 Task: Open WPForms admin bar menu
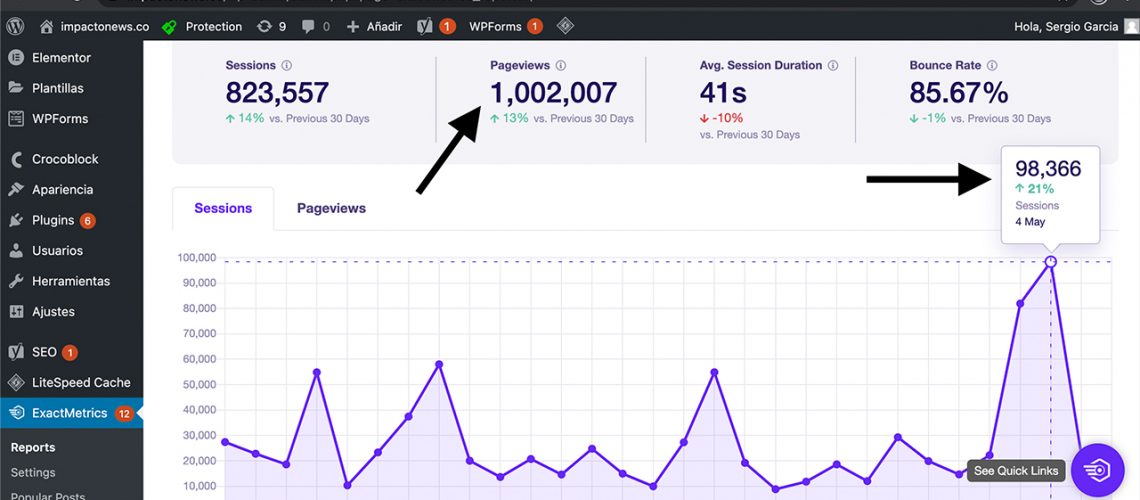click(505, 26)
